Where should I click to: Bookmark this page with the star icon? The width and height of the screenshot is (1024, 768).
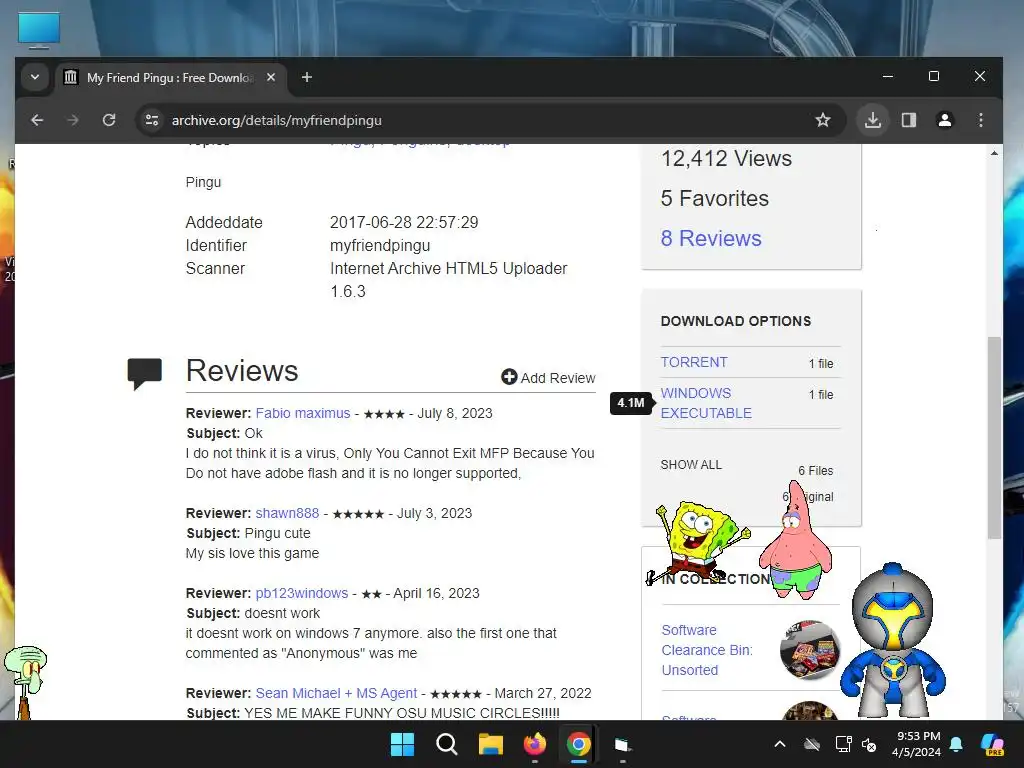coord(823,120)
